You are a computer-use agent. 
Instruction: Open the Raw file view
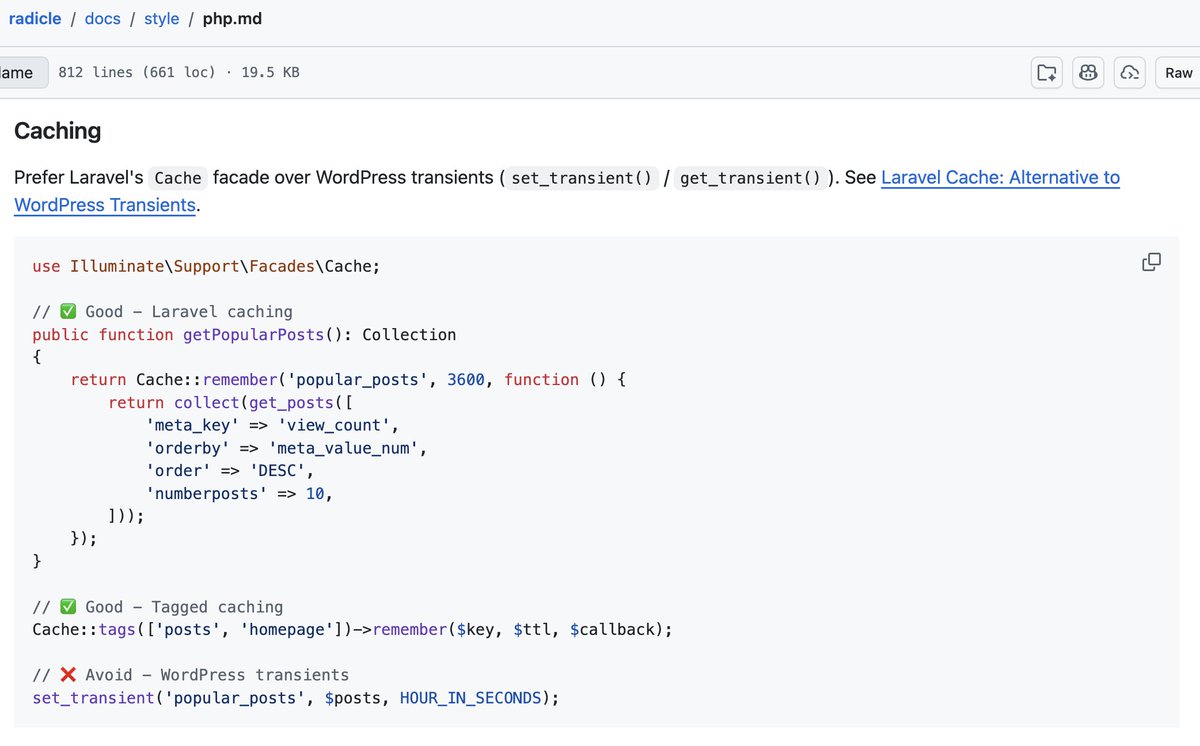(x=1178, y=73)
